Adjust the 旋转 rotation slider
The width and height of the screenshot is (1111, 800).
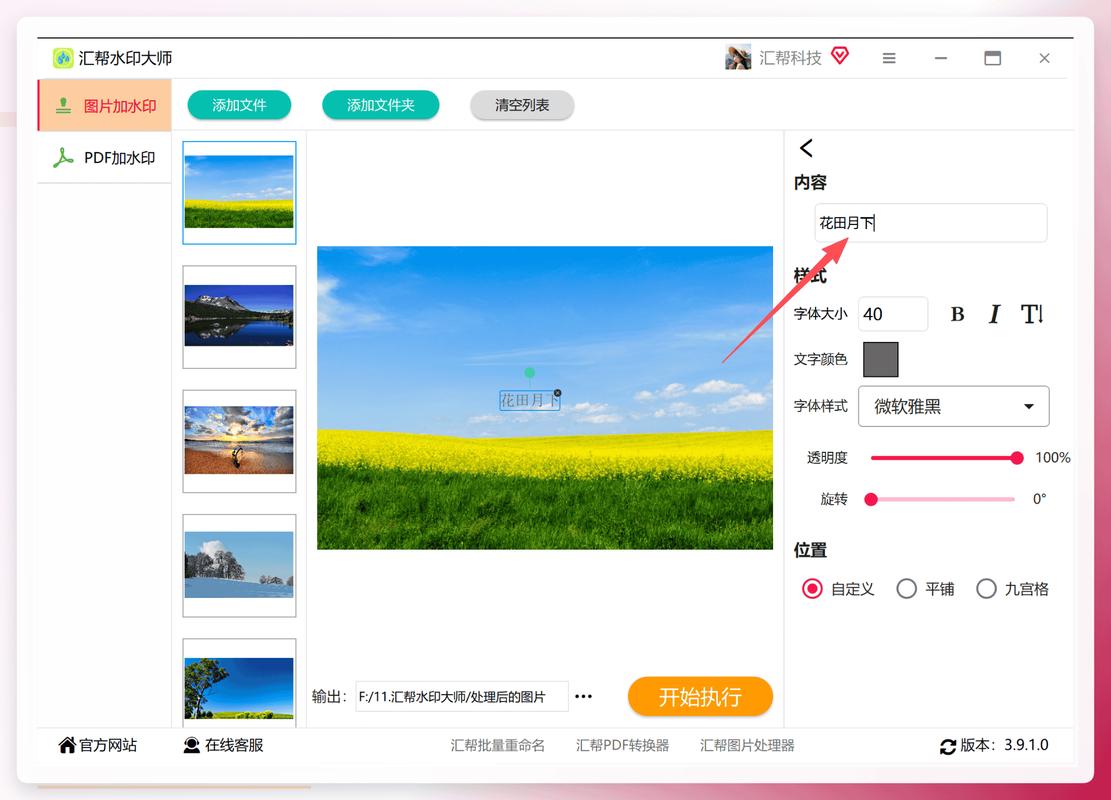[940, 500]
